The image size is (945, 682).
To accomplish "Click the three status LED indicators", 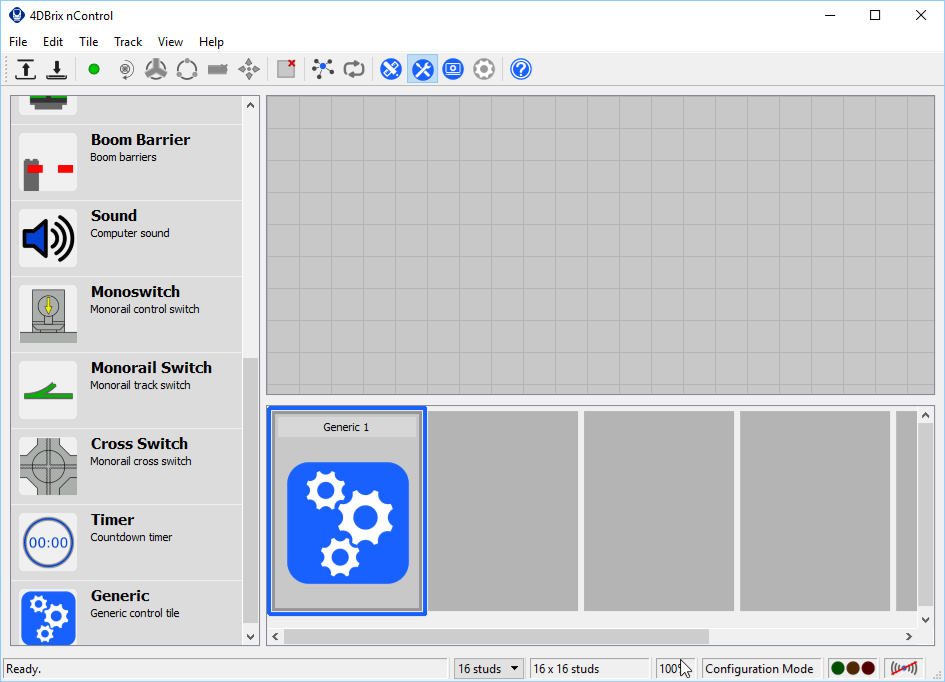I will (853, 668).
